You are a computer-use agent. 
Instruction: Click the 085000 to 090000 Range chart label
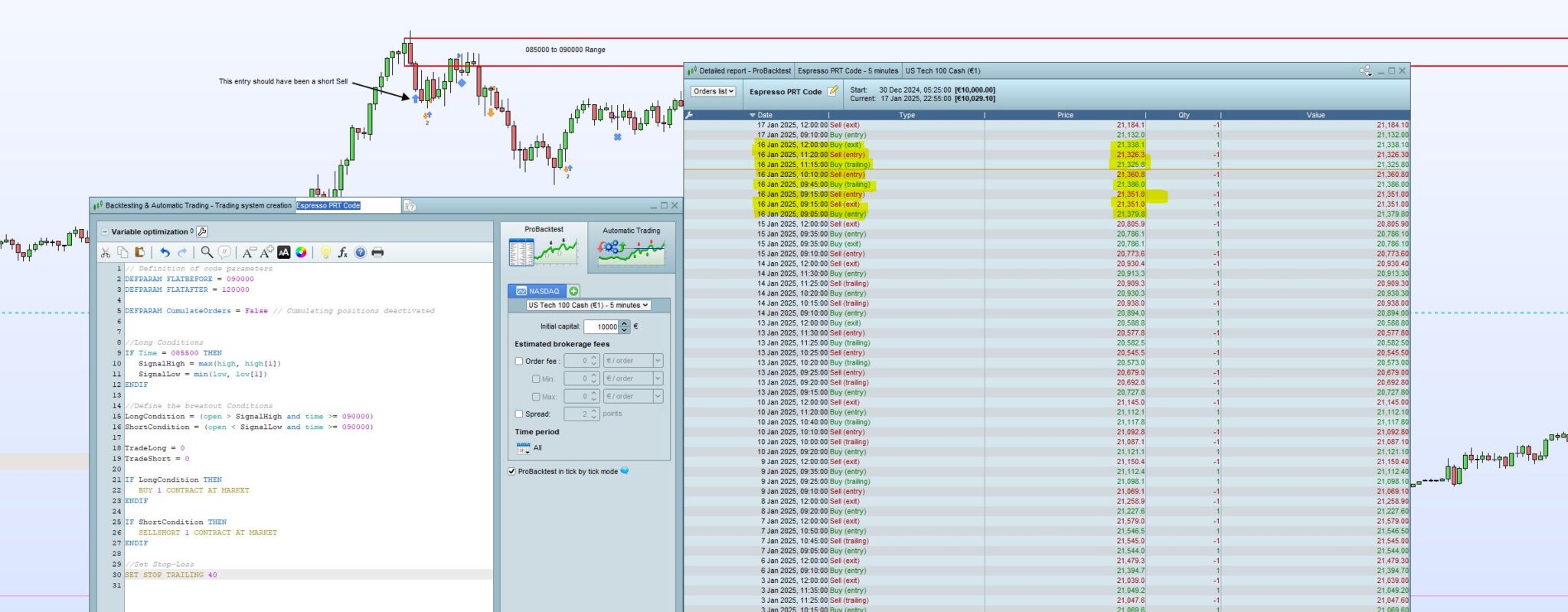click(565, 50)
